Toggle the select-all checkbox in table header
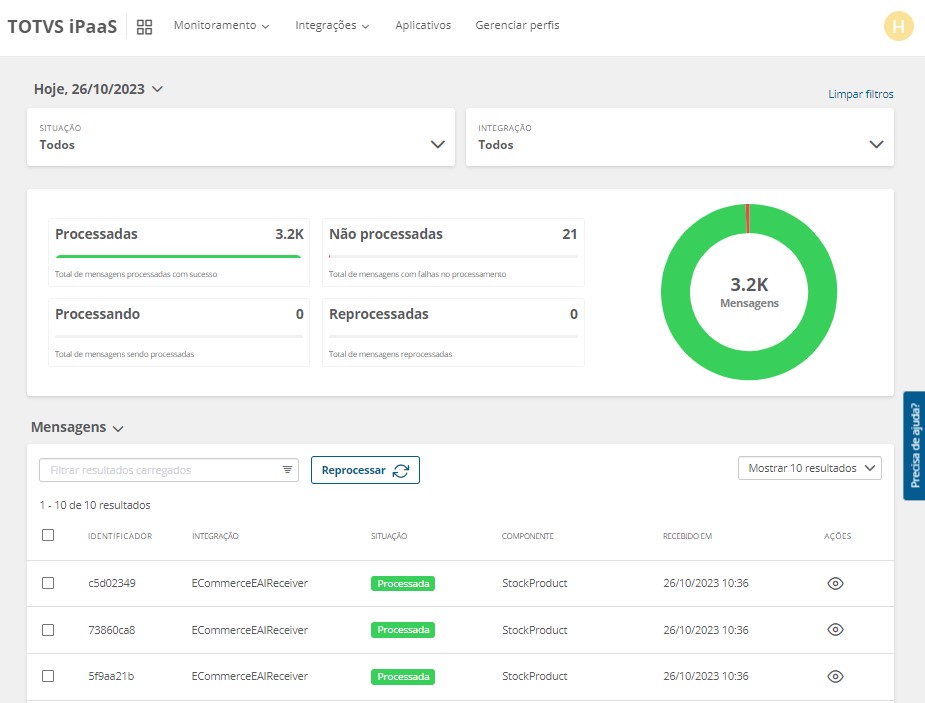The width and height of the screenshot is (925, 703). click(48, 535)
